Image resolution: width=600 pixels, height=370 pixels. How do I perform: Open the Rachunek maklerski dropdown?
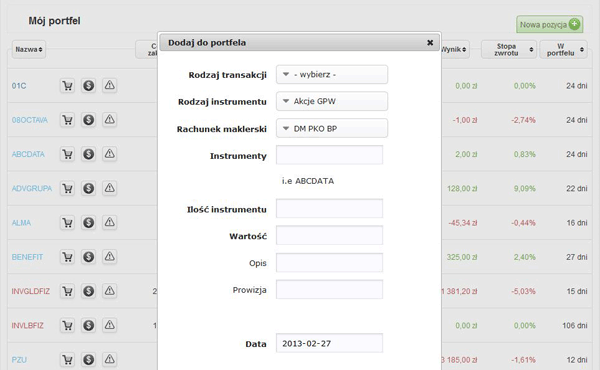(x=332, y=129)
